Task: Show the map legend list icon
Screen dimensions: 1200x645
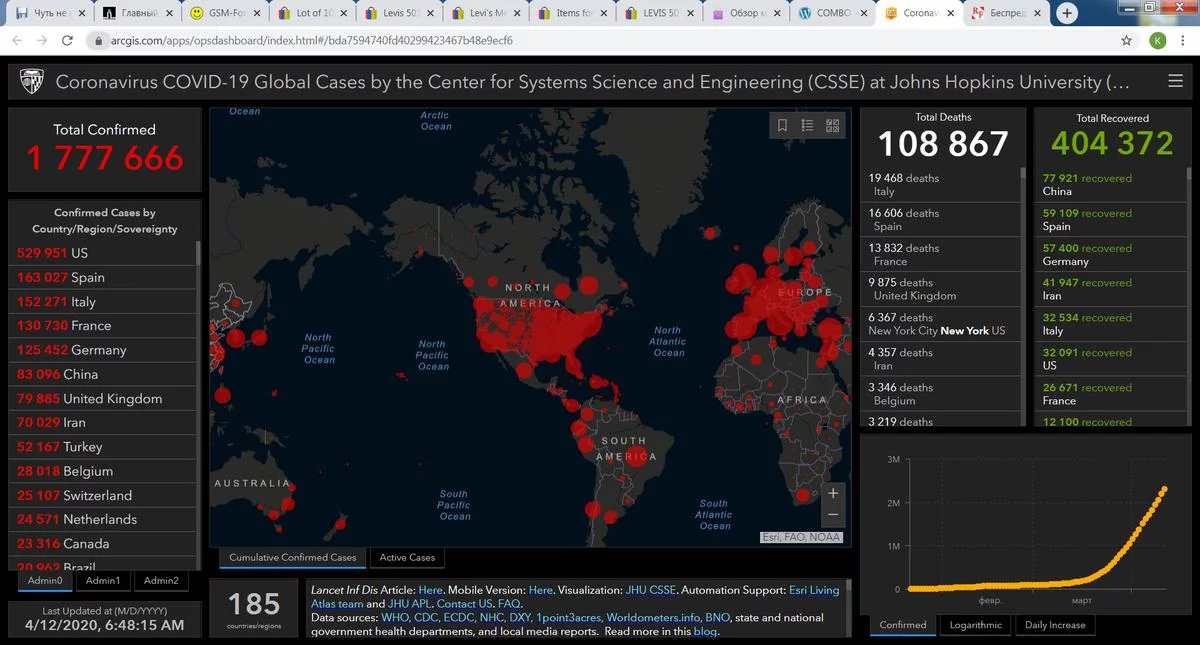Action: 807,125
